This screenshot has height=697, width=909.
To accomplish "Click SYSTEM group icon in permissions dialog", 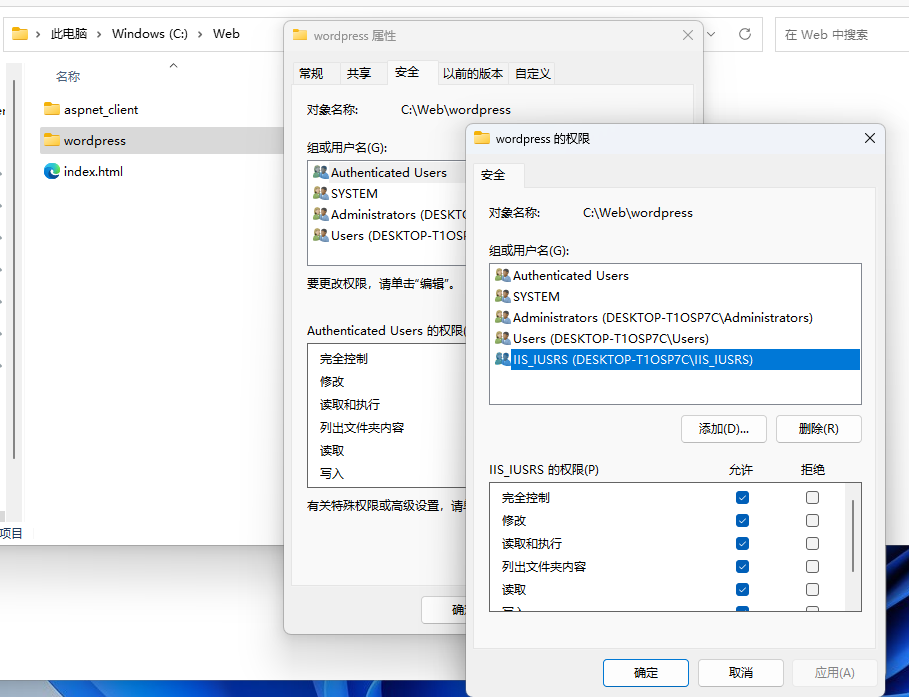I will (x=502, y=296).
